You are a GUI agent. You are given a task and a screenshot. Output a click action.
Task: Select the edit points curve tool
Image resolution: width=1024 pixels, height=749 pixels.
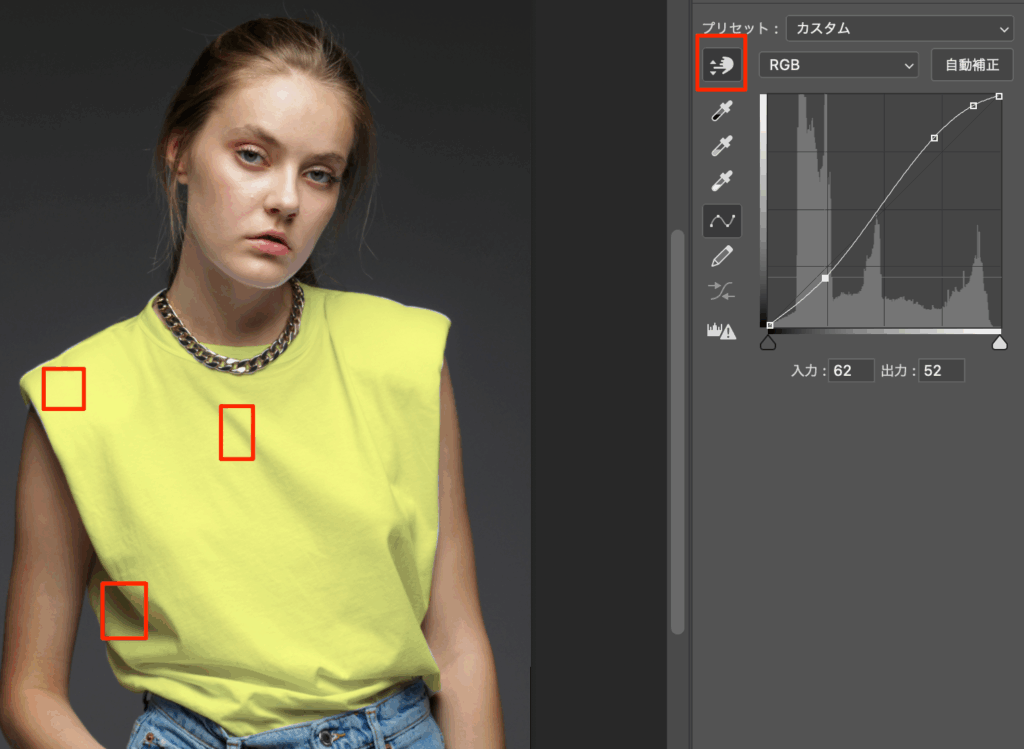tap(721, 219)
